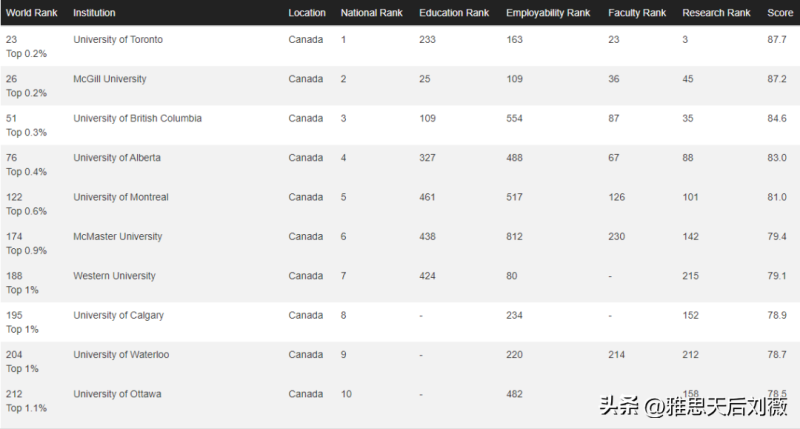Click on University of Ottawa
Viewport: 800px width, 429px height.
coord(117,394)
